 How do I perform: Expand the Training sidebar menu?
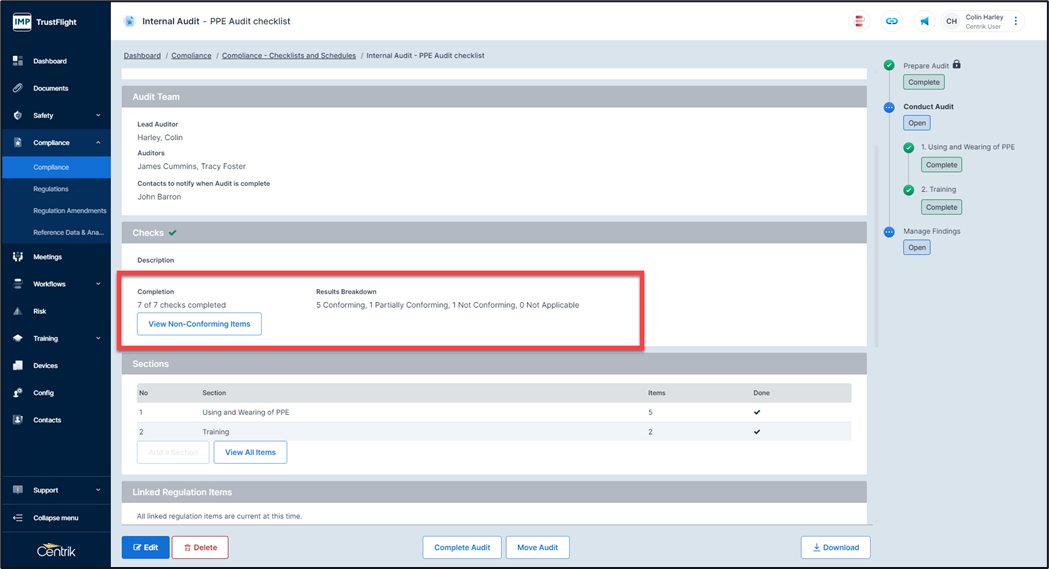tap(98, 339)
